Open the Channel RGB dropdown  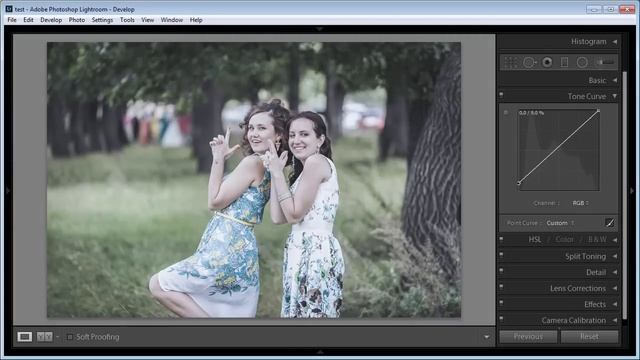coord(580,203)
